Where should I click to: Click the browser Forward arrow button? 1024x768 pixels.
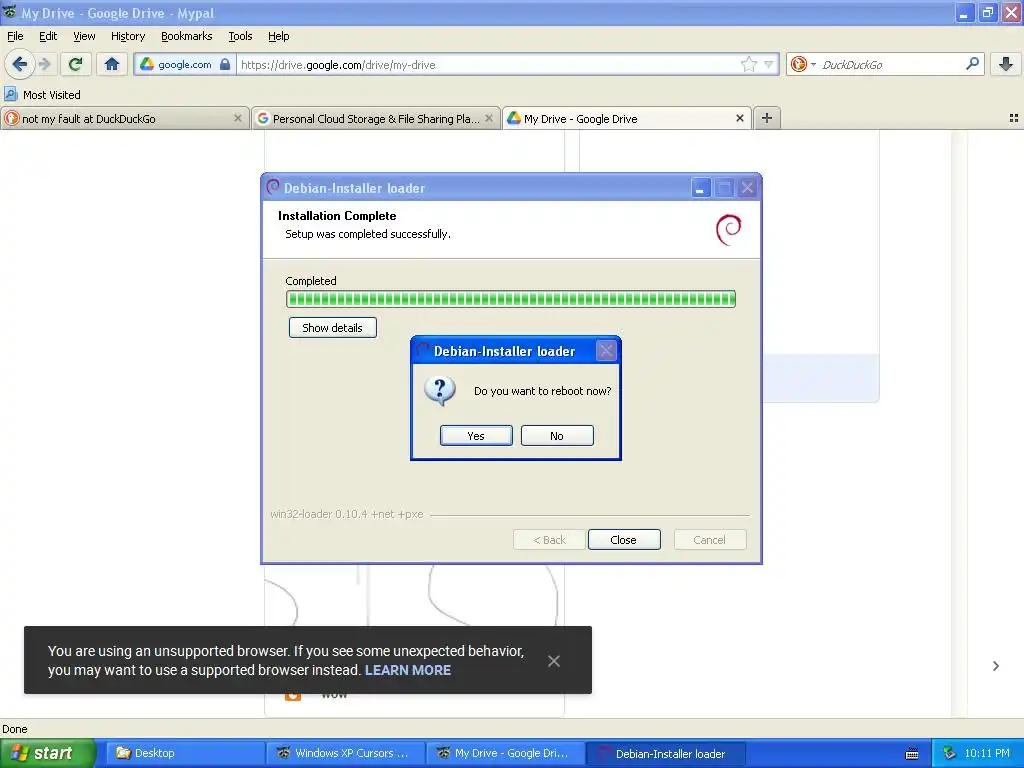(44, 64)
